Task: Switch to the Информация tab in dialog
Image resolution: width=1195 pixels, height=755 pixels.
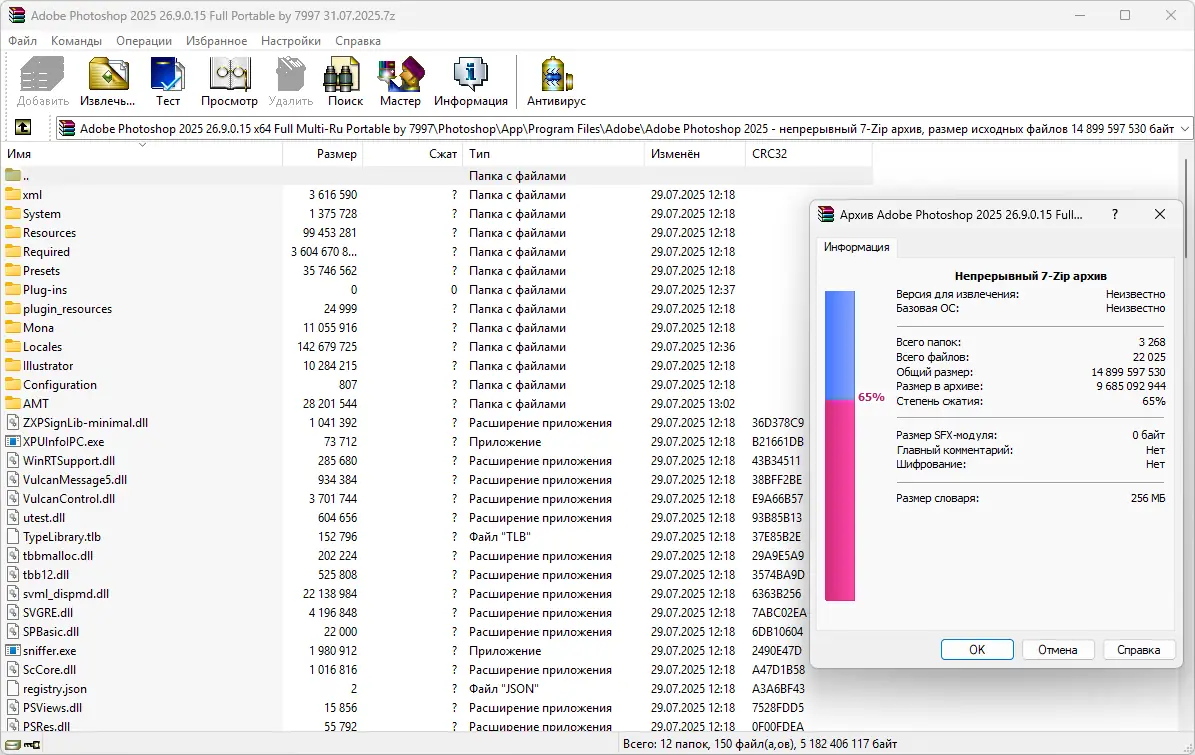Action: (x=856, y=247)
